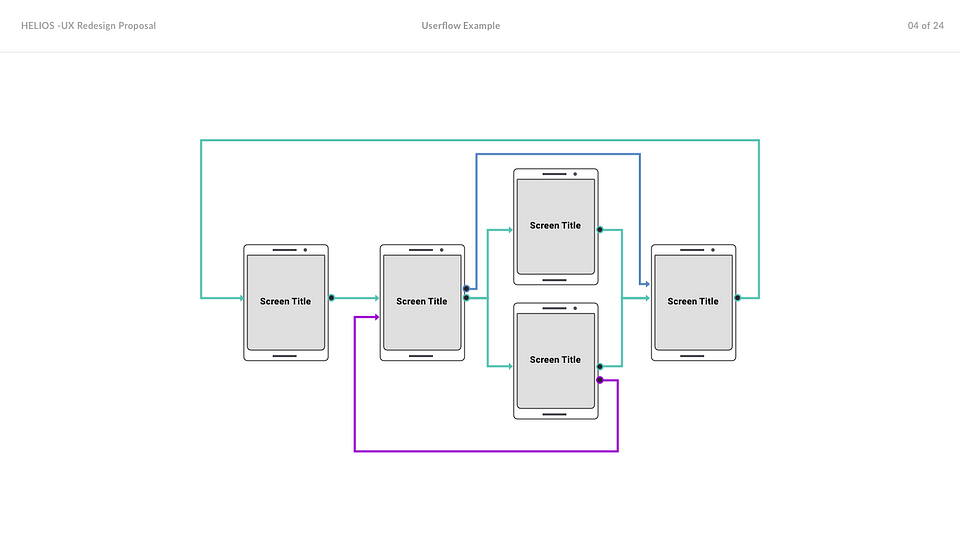Image resolution: width=960 pixels, height=540 pixels.
Task: Select the teal output dot on the upper stacked tablet
Action: click(x=600, y=230)
